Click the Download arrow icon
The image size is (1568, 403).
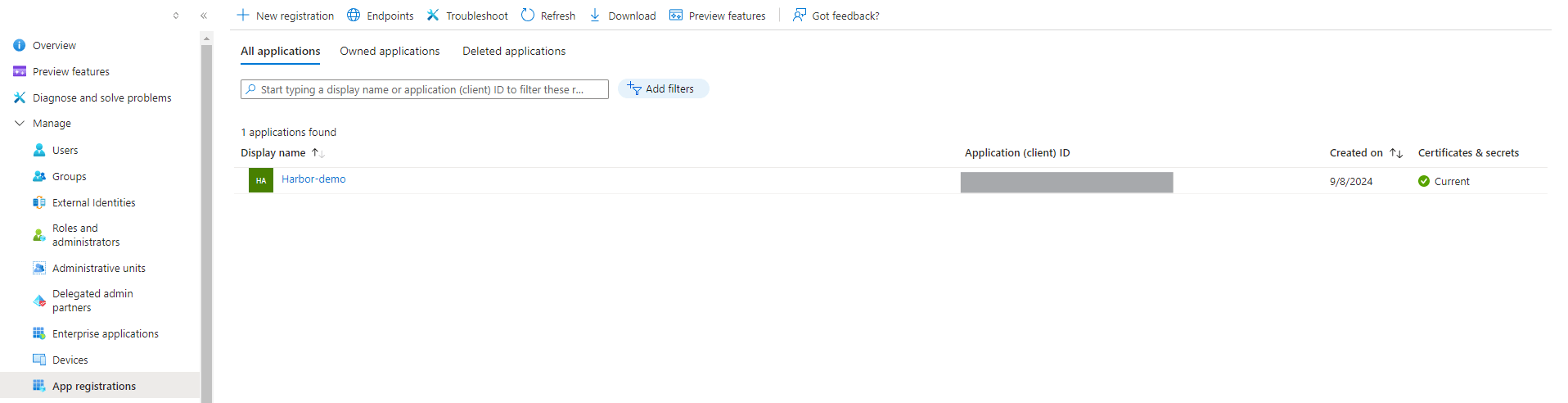tap(595, 15)
